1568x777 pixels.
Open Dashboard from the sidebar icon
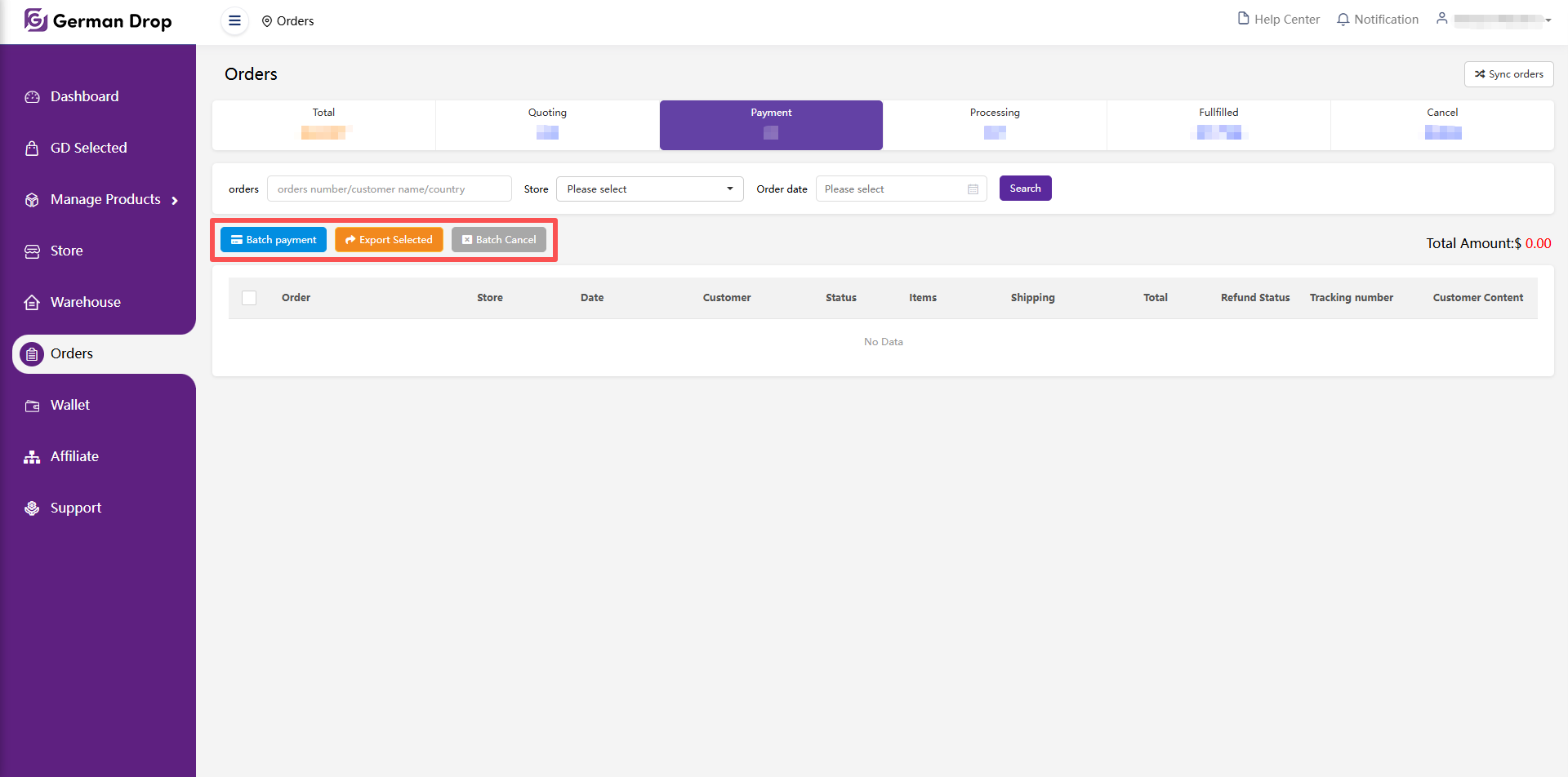point(32,97)
